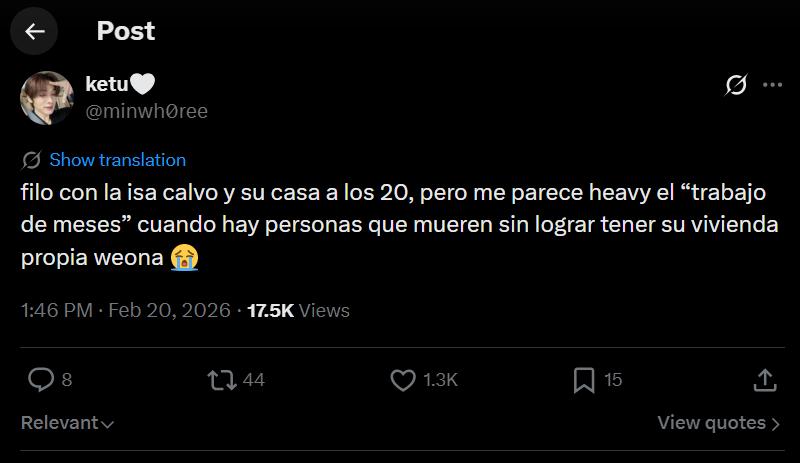Open the @minwh0ree handle link
Screen dimensions: 800x463
(x=146, y=111)
